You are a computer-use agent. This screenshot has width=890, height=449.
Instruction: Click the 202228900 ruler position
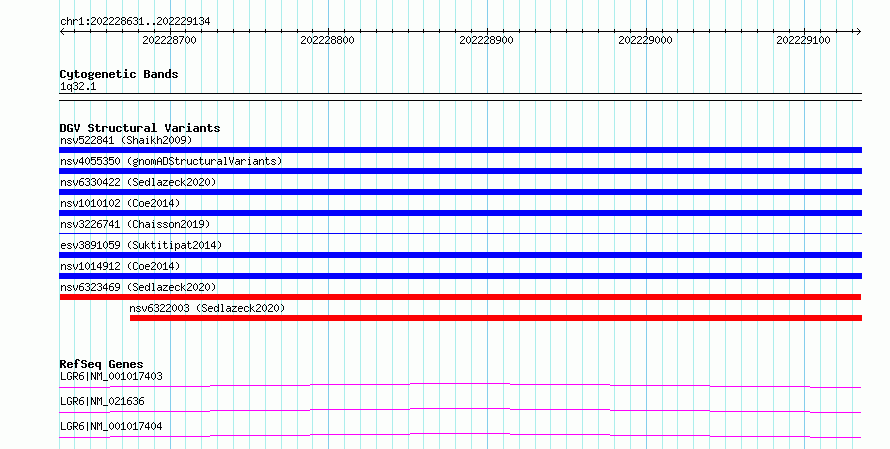tap(486, 40)
